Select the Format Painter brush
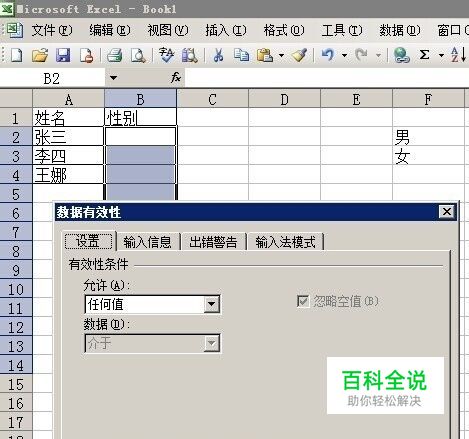 click(299, 55)
